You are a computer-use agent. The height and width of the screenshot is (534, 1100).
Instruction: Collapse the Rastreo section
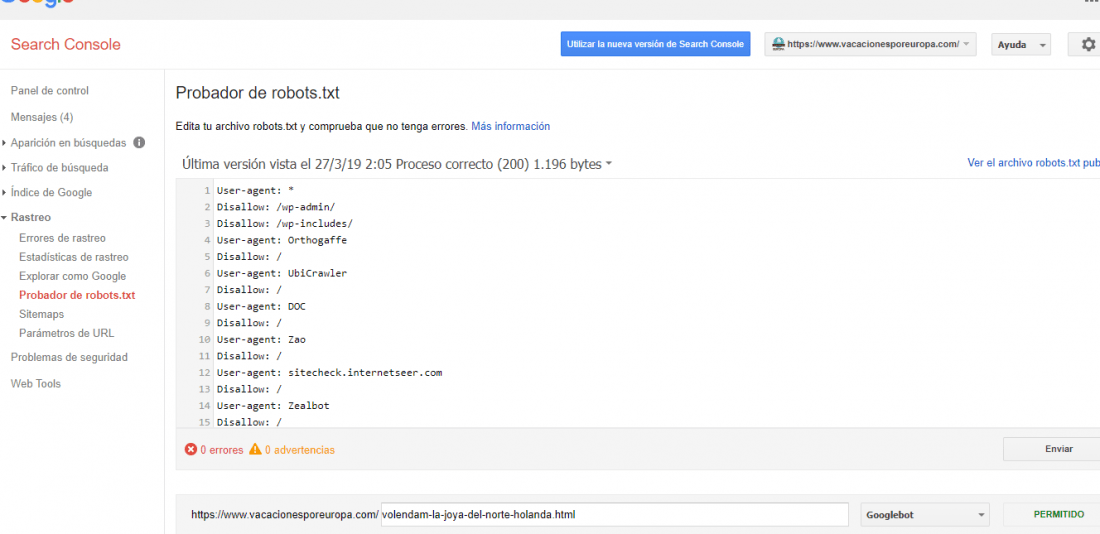point(31,218)
